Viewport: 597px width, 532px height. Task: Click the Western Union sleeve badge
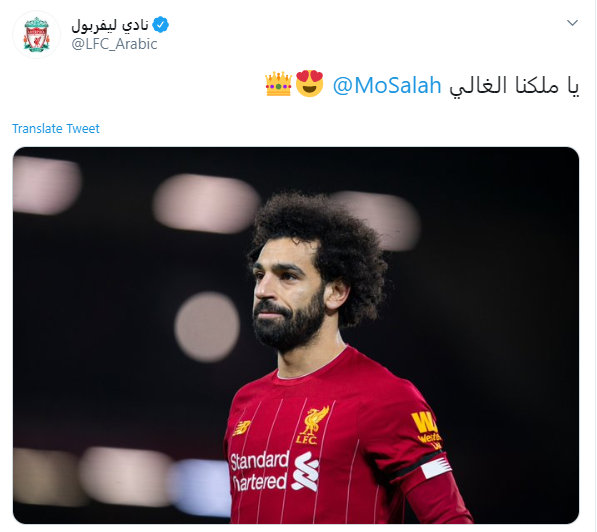(427, 430)
